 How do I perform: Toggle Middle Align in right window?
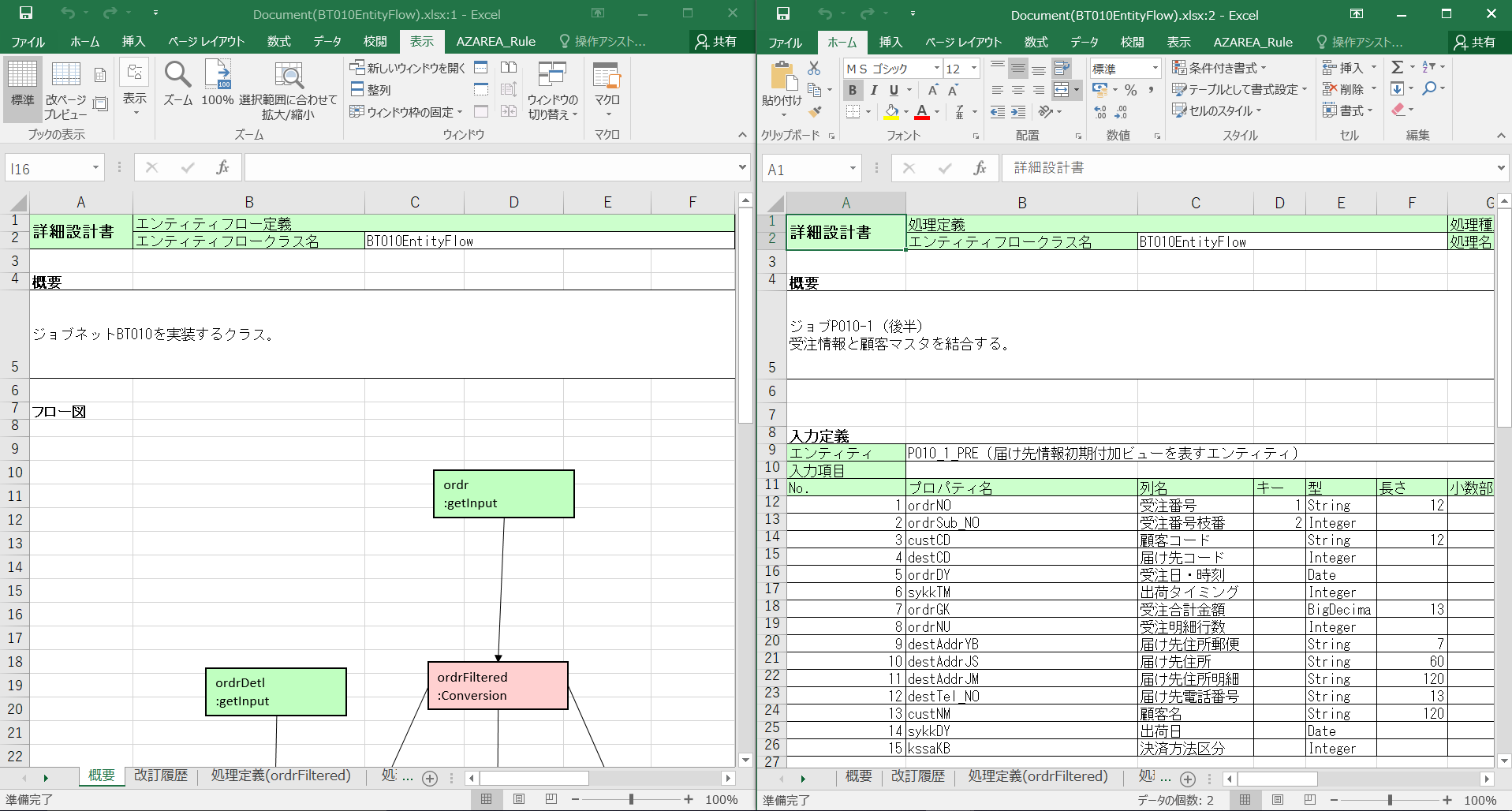[1018, 69]
